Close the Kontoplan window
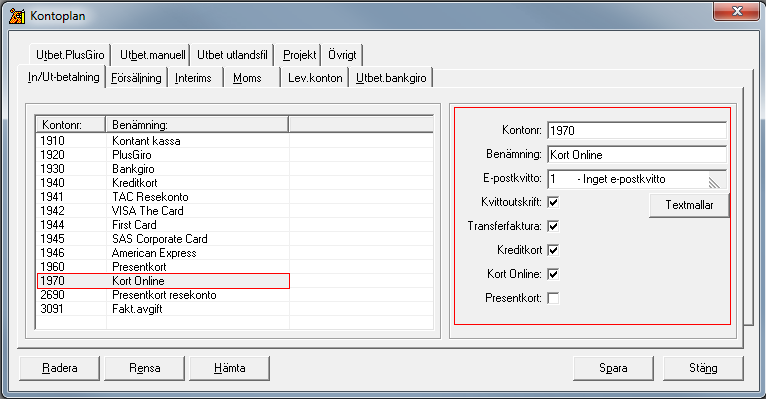The width and height of the screenshot is (766, 399). 737,11
